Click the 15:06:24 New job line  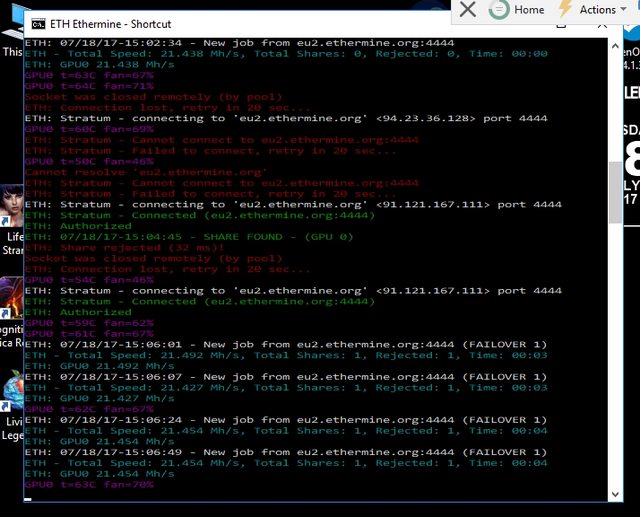pos(286,420)
